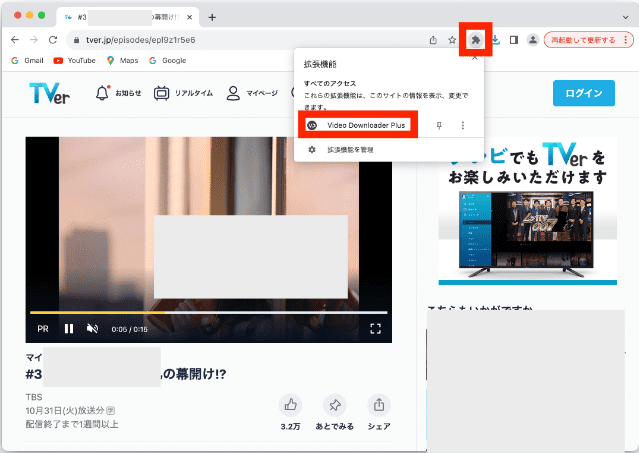Click the blue ログイン button
Viewport: 639px width, 453px height.
point(584,93)
